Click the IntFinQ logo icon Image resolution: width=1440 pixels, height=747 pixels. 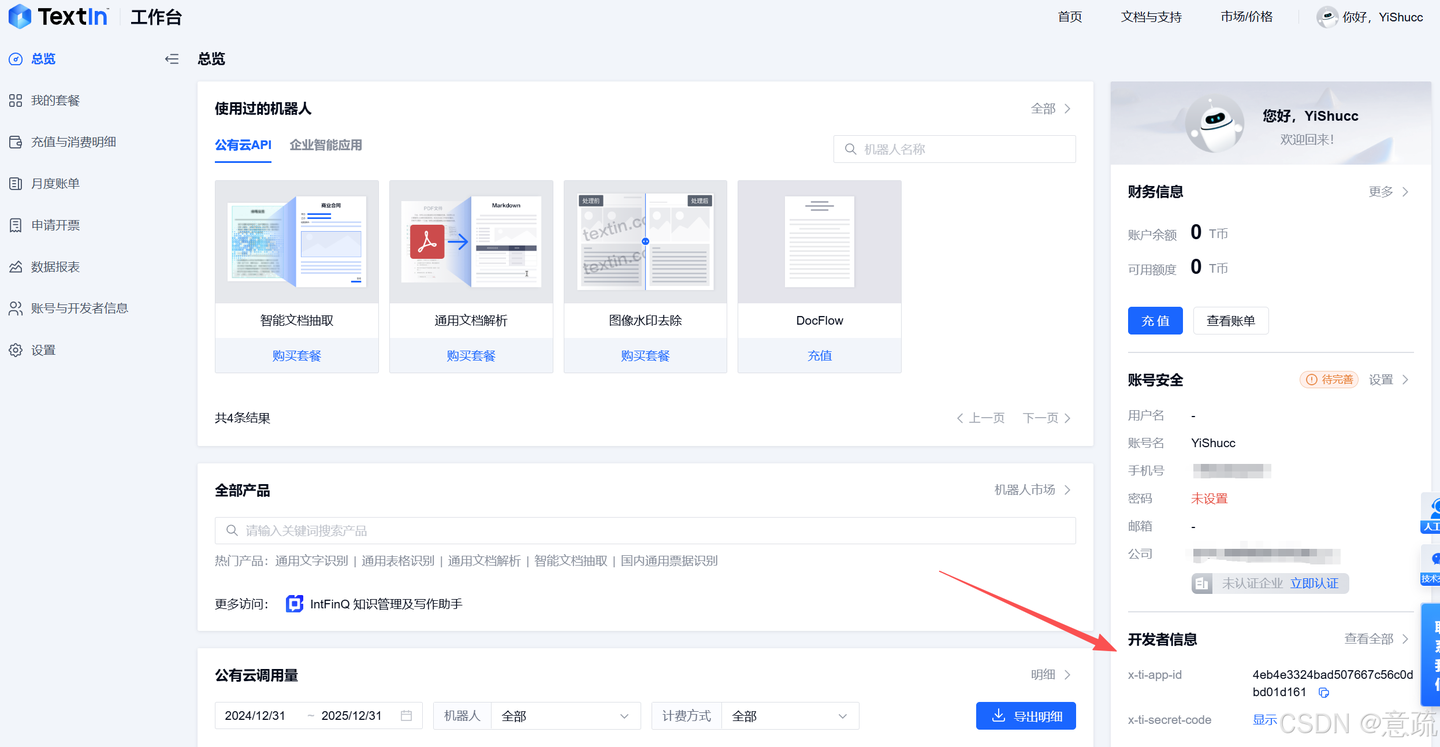(294, 604)
